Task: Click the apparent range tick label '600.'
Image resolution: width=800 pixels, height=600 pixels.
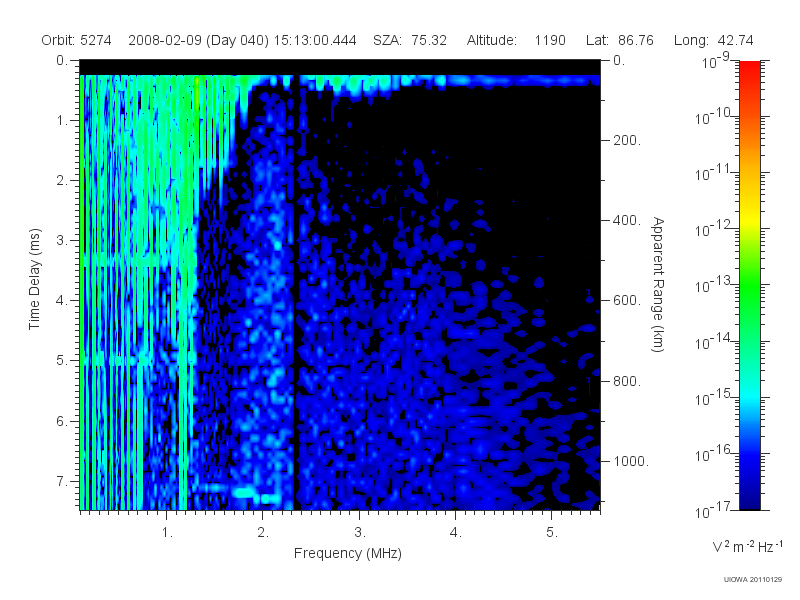Action: pyautogui.click(x=627, y=301)
